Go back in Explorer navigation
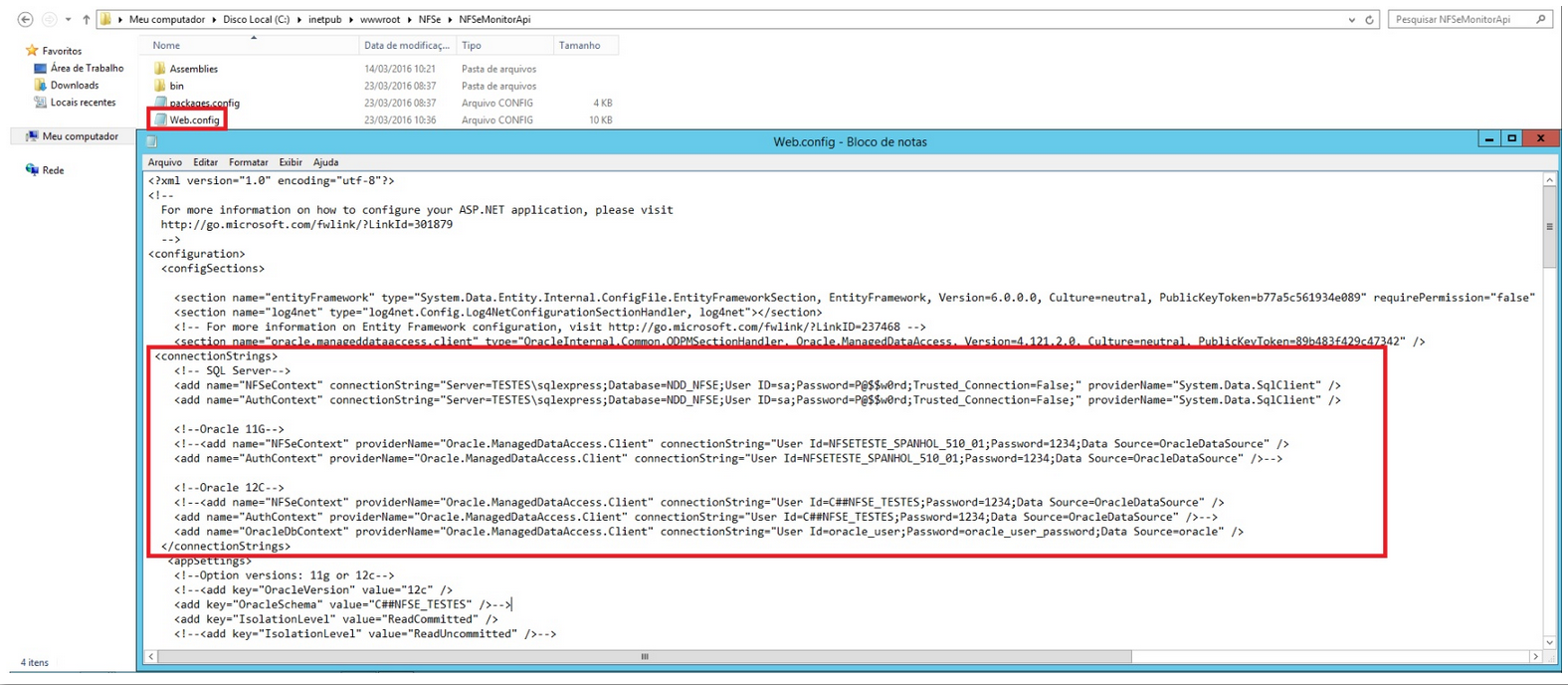 tap(25, 19)
